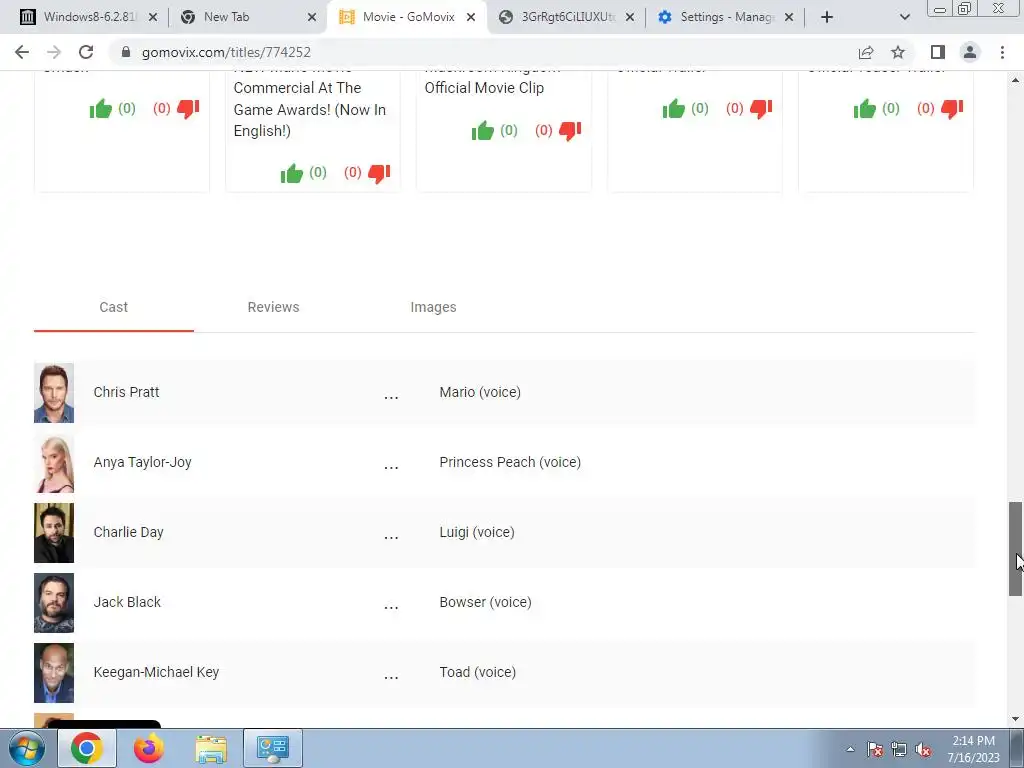
Task: Open the Keegan-Michael Key name link
Action: point(156,672)
